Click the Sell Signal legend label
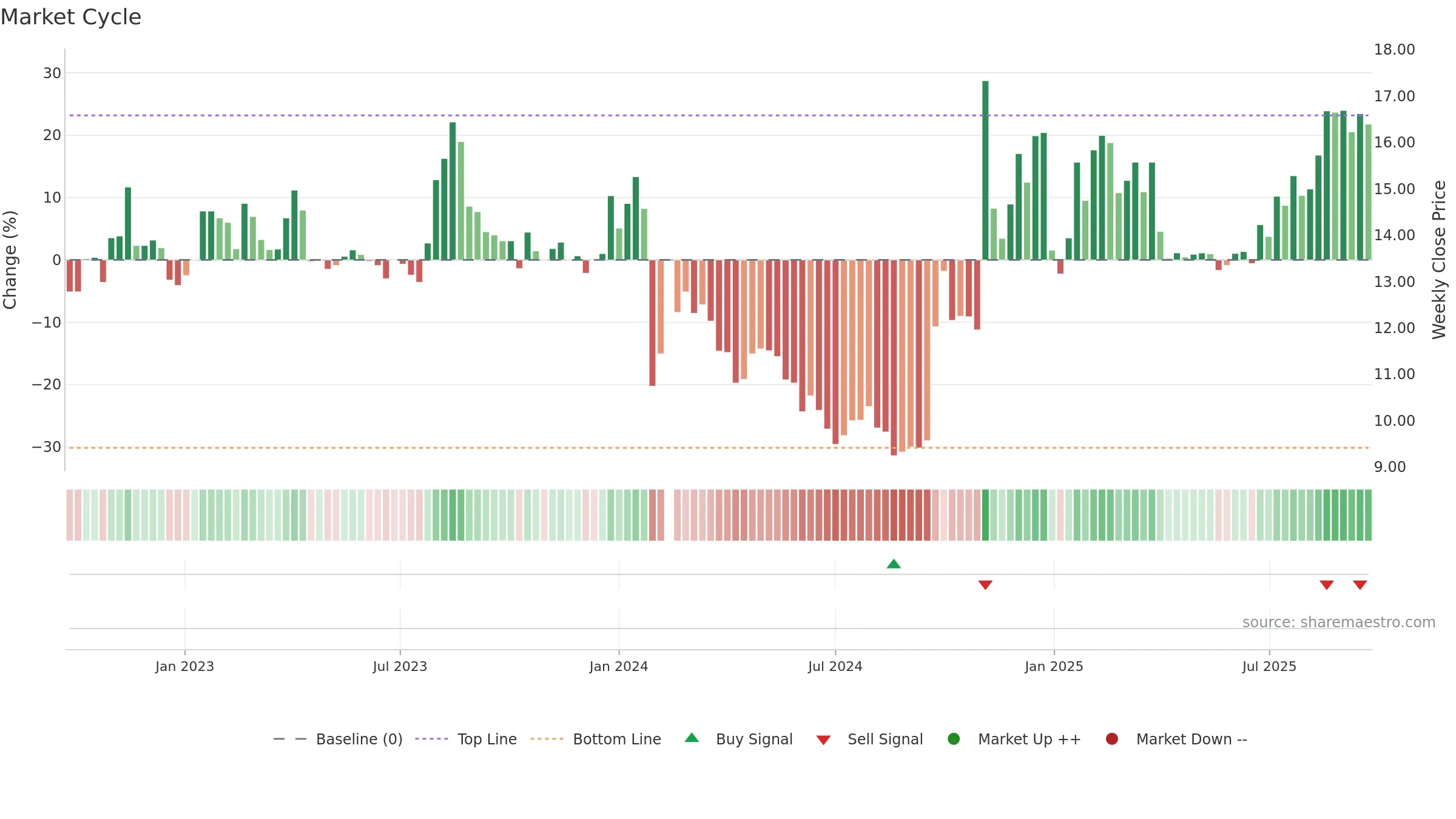This screenshot has width=1456, height=819. pyautogui.click(x=885, y=739)
